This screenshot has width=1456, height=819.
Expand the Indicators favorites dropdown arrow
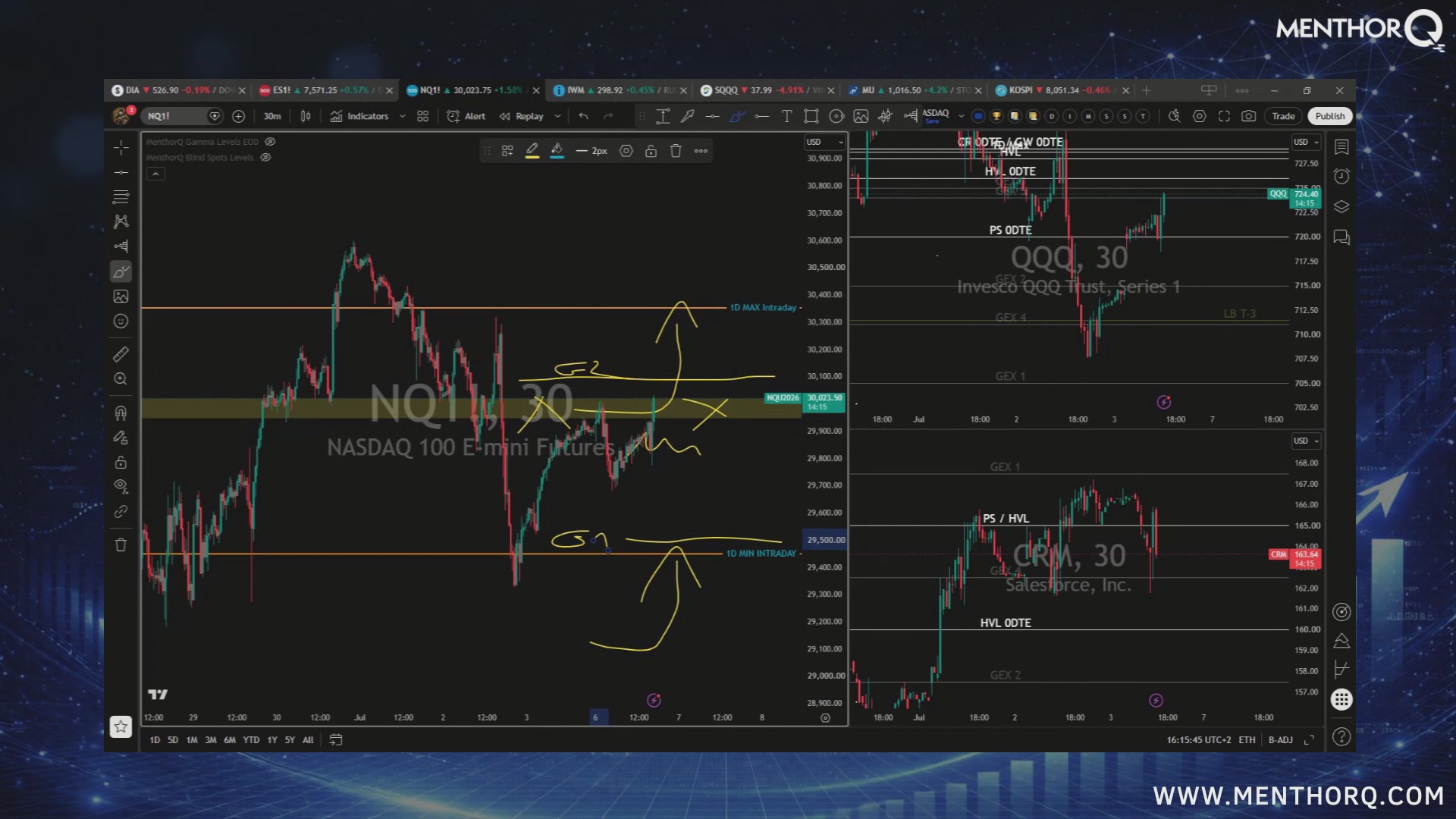402,116
